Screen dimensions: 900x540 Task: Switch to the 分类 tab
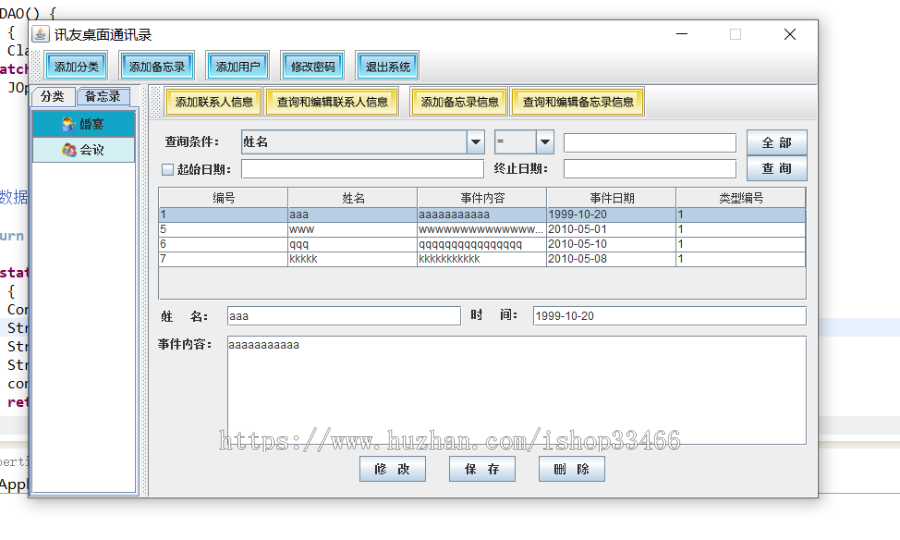(52, 96)
